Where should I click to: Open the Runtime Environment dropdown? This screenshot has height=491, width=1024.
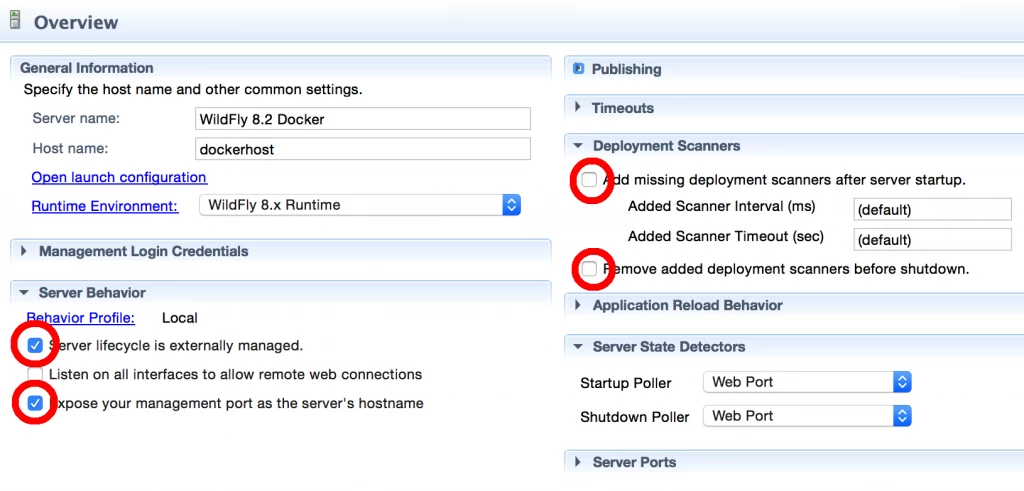point(360,205)
